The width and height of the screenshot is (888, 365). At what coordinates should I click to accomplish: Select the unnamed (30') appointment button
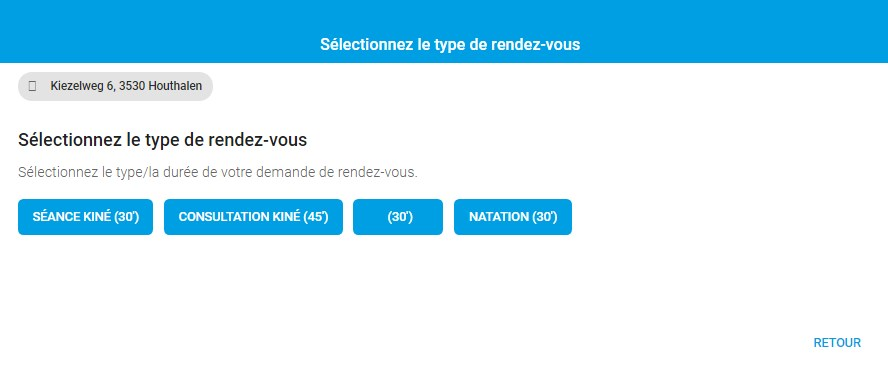point(398,217)
